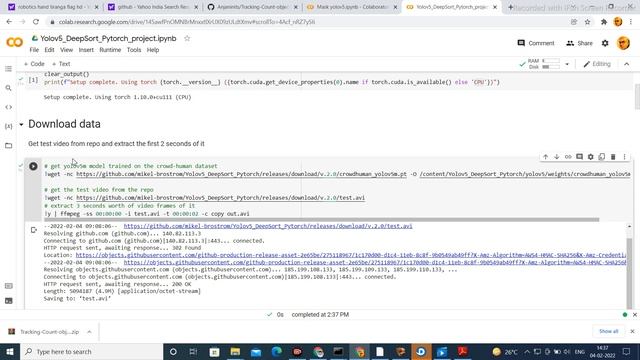Click the Share button
The width and height of the screenshot is (640, 360).
coord(579,43)
